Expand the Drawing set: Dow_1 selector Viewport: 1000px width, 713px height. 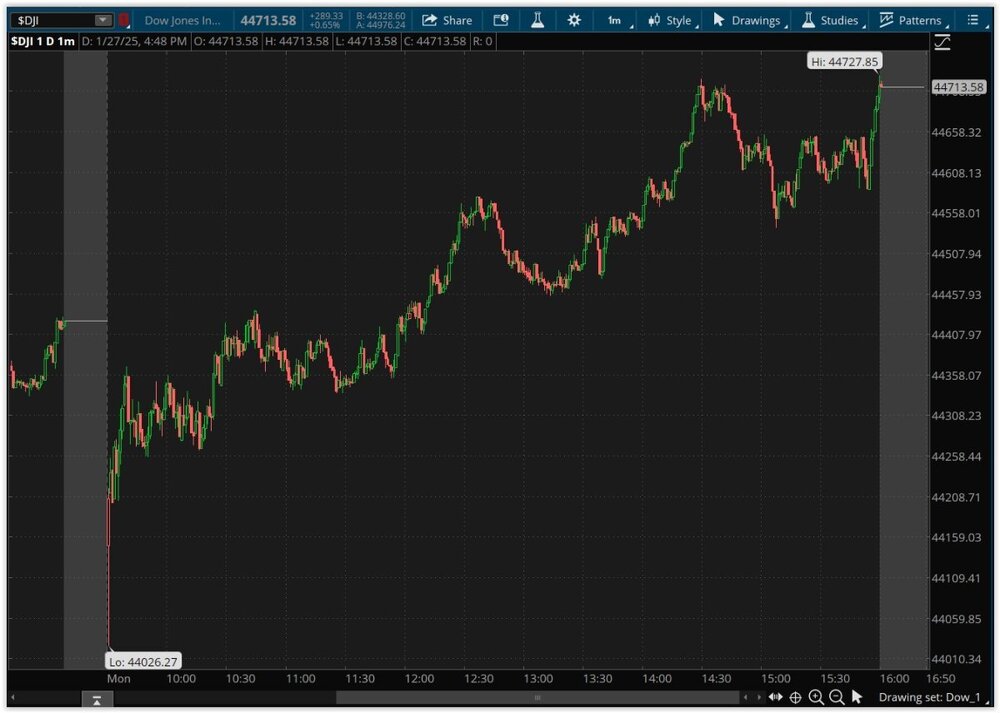(927, 697)
